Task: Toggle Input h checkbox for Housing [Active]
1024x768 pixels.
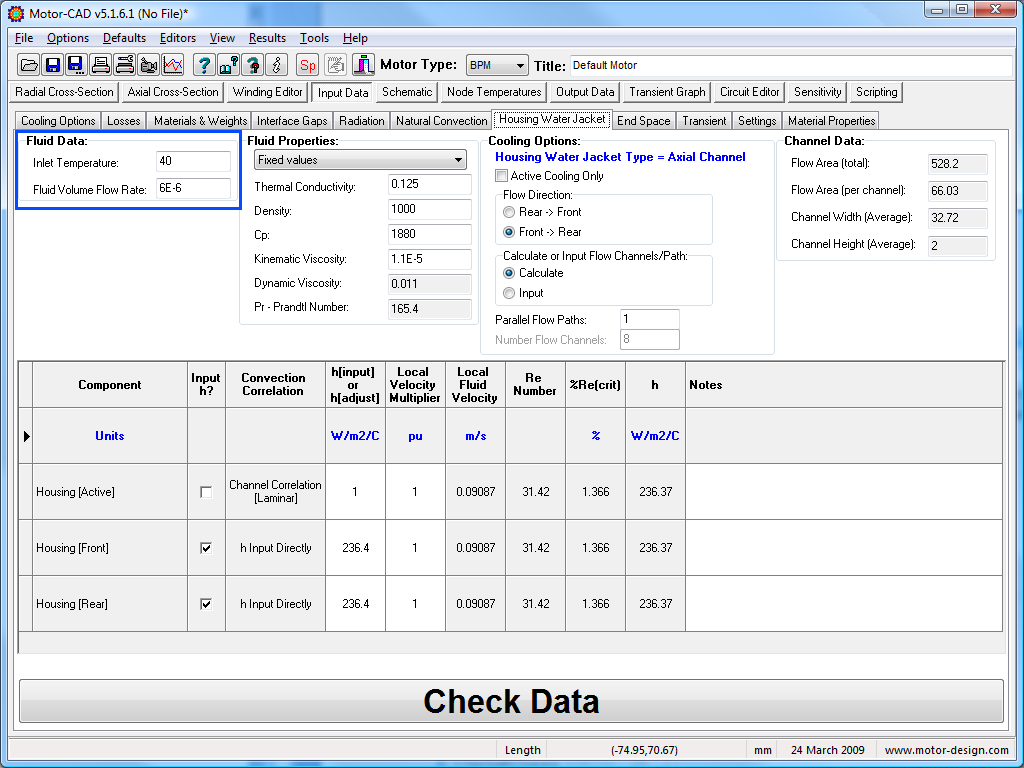Action: tap(206, 492)
